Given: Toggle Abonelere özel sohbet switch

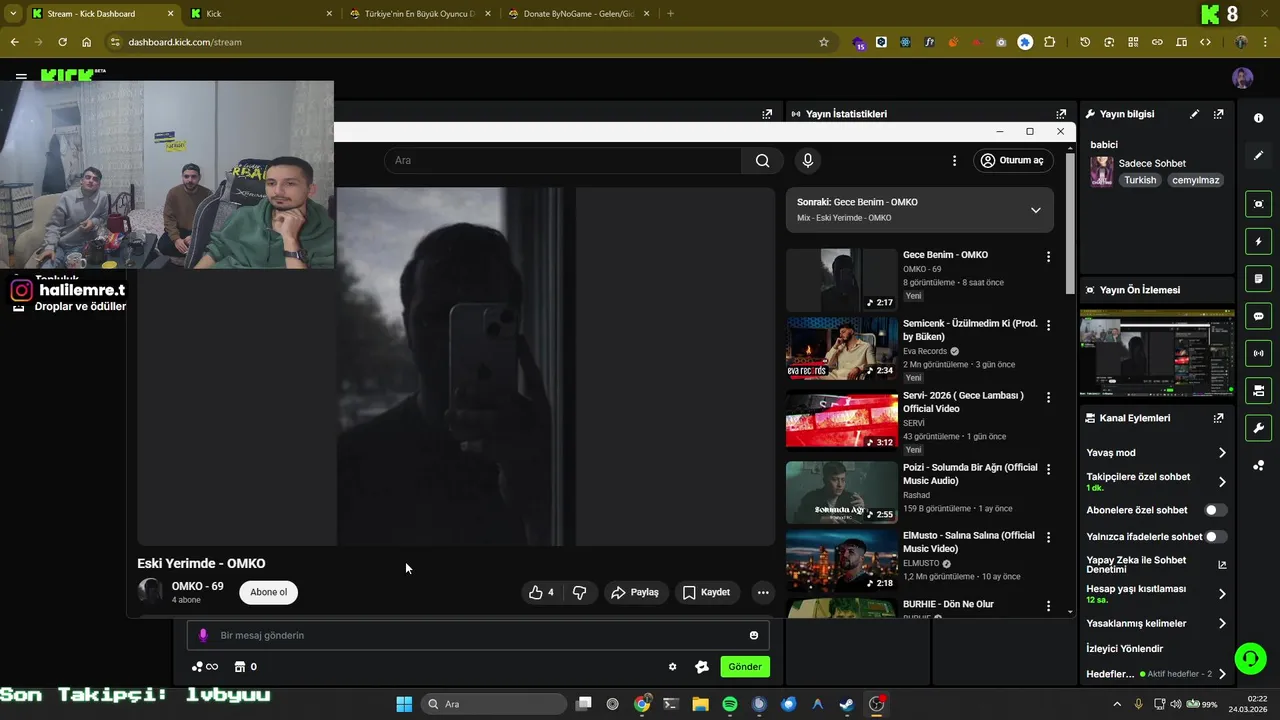Looking at the screenshot, I should 1216,510.
